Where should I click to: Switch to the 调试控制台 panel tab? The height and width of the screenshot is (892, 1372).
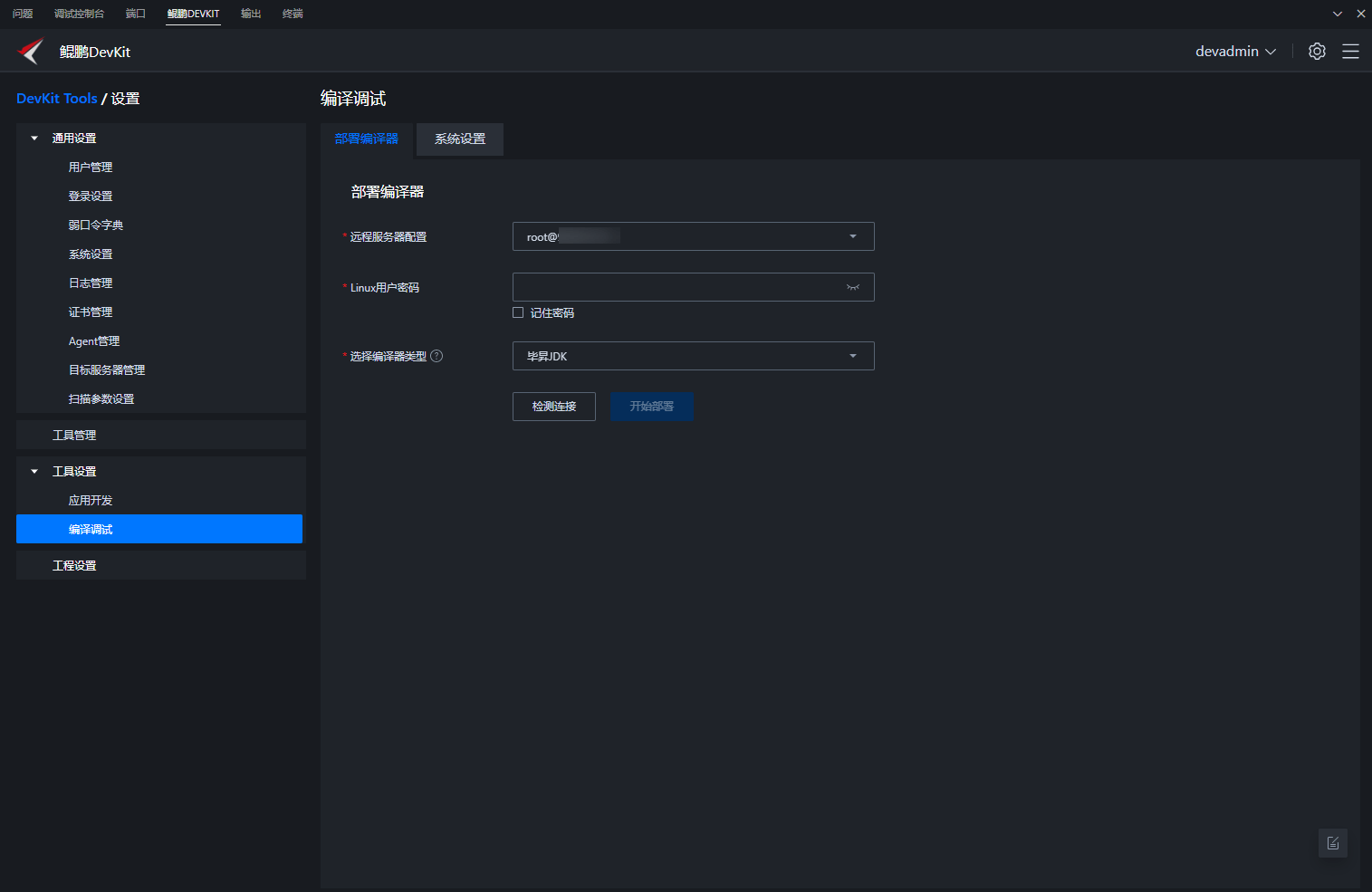[x=79, y=14]
